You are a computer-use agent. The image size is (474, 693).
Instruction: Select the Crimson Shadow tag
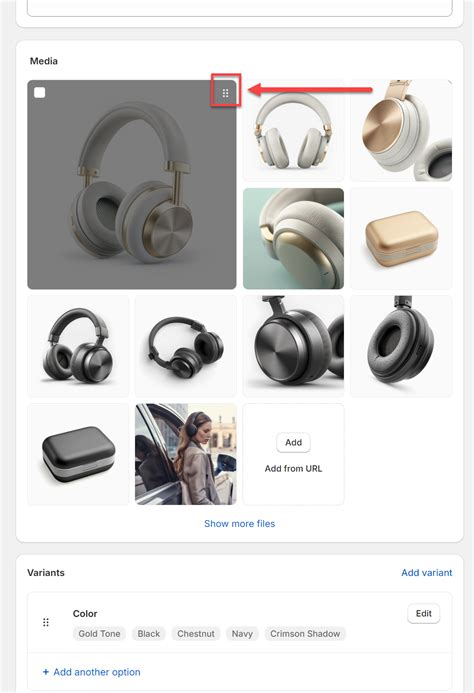tap(305, 634)
